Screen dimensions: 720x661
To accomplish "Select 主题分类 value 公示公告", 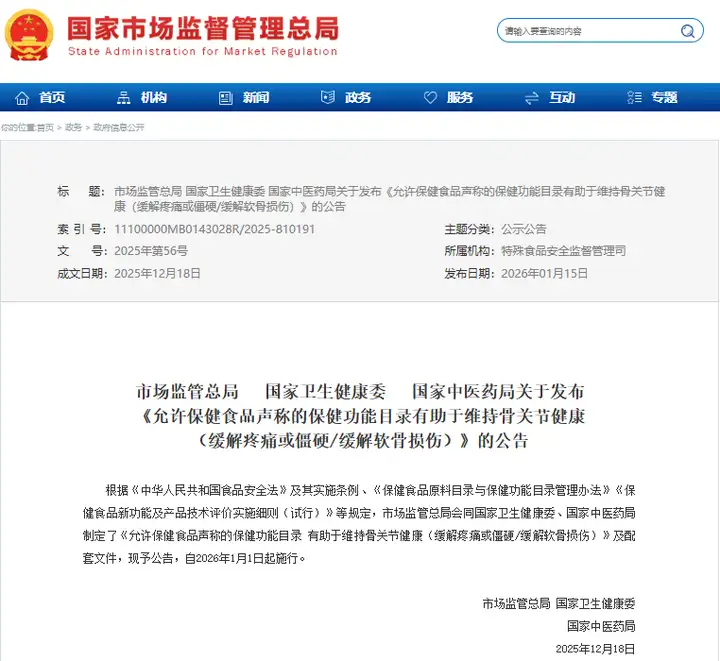I will click(523, 229).
